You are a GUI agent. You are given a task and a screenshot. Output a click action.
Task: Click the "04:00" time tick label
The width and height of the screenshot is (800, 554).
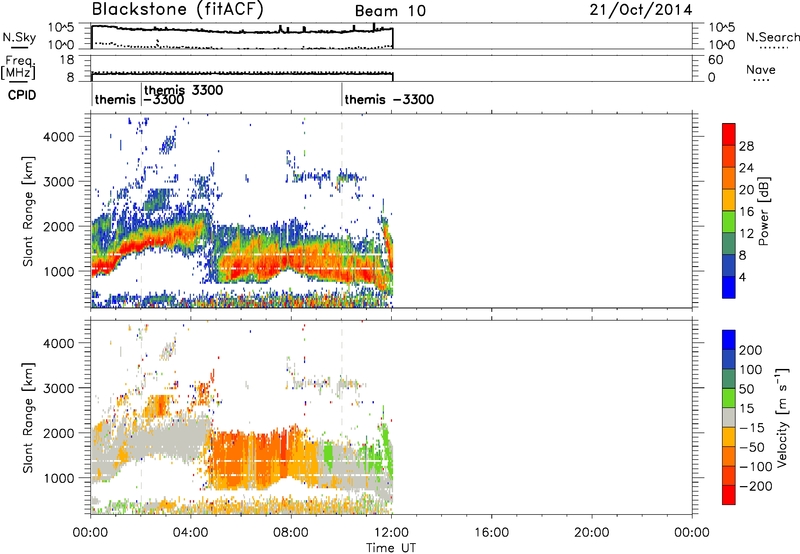(x=190, y=533)
